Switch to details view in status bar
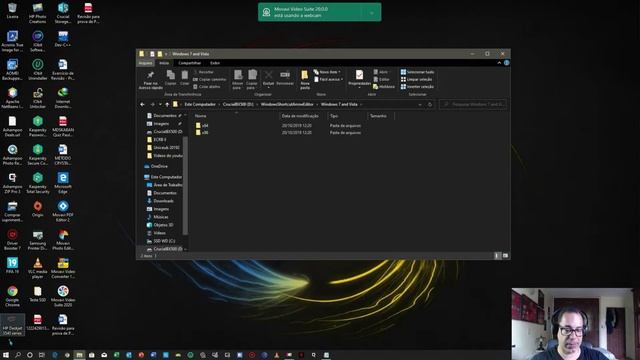 pyautogui.click(x=497, y=256)
